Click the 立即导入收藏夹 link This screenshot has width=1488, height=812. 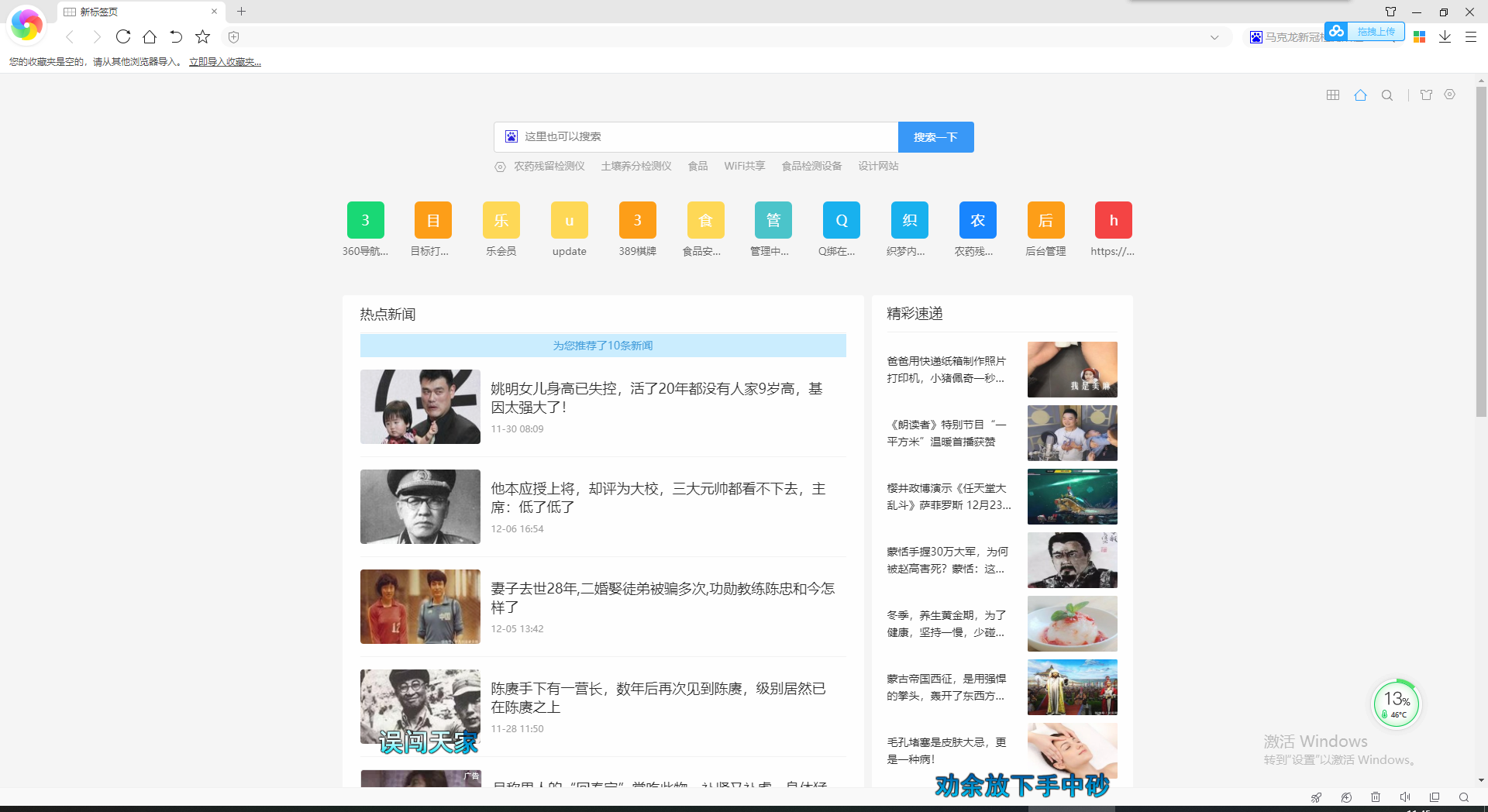coord(225,62)
